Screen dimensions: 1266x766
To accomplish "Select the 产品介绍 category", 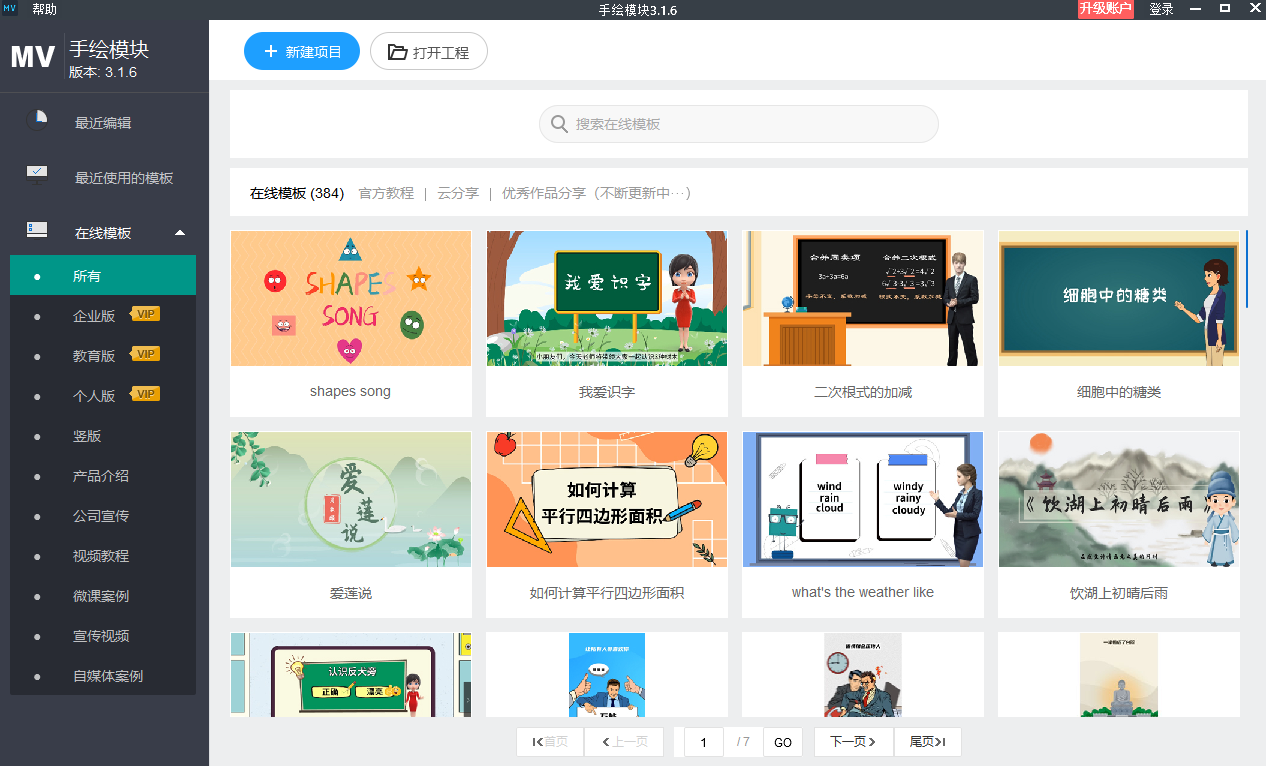I will pyautogui.click(x=103, y=476).
